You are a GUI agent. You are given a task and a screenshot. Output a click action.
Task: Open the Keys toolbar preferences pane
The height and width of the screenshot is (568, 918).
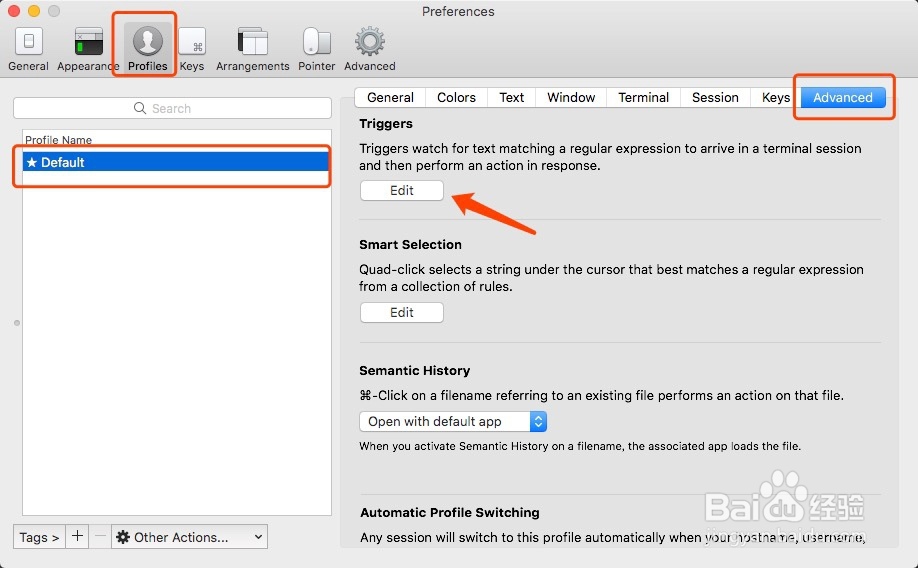(192, 49)
